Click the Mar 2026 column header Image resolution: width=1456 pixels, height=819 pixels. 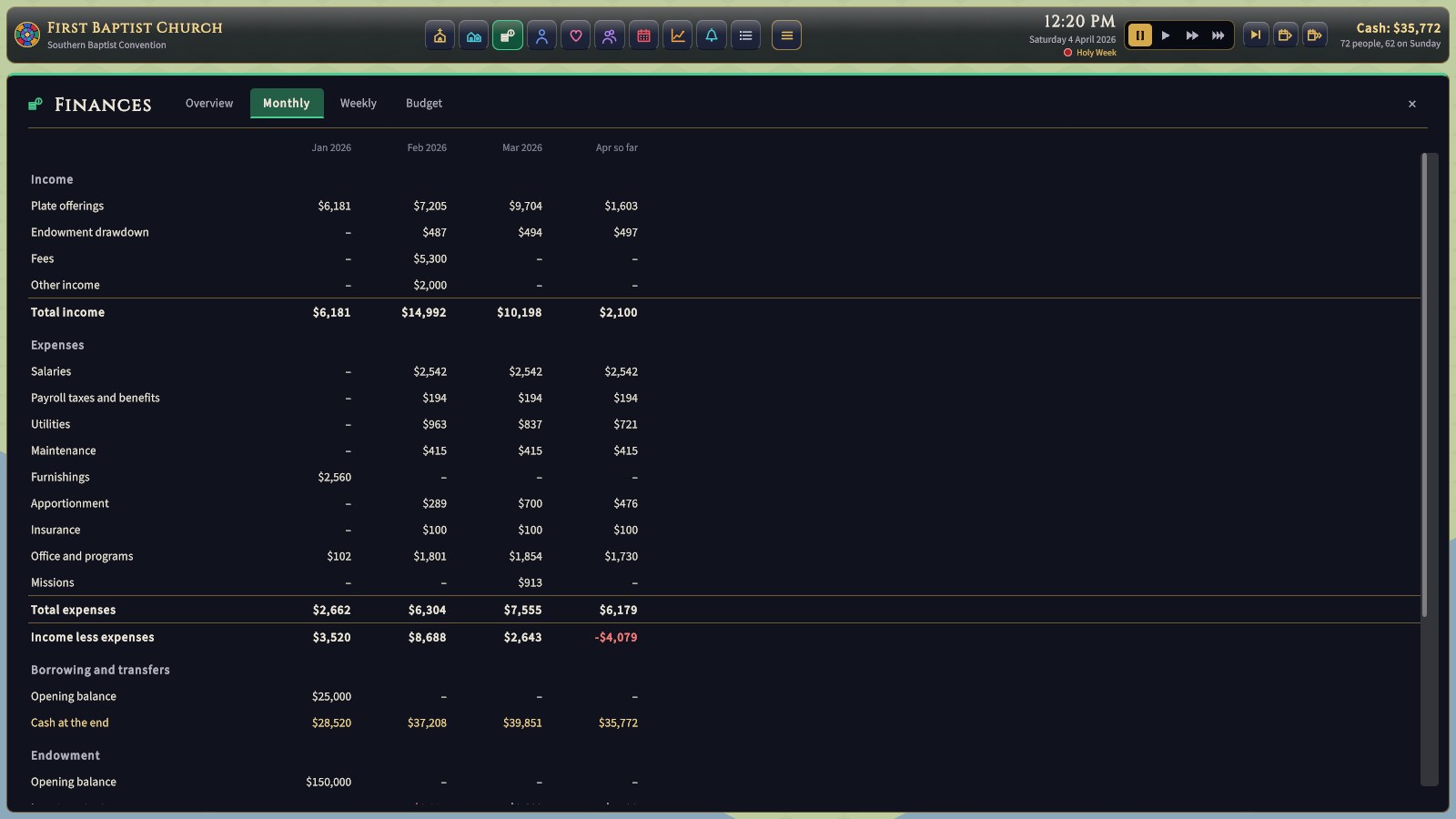[x=522, y=147]
